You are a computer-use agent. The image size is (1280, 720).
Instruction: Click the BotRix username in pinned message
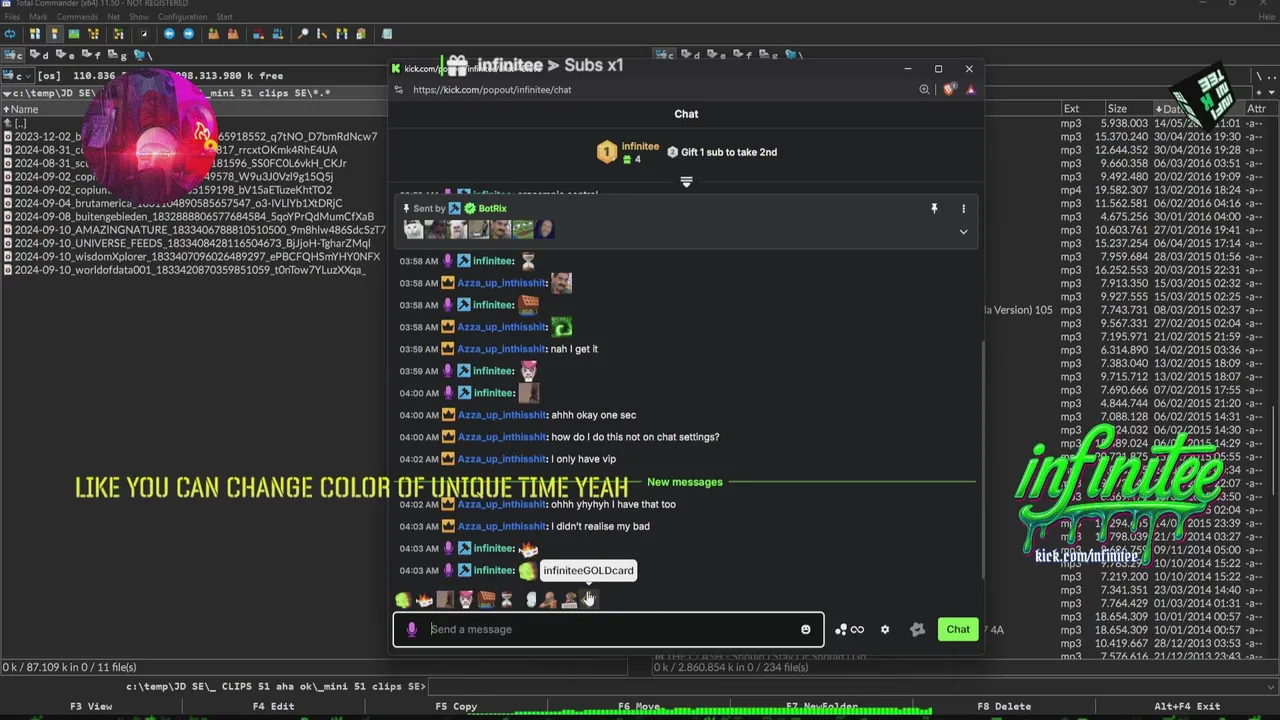[492, 209]
